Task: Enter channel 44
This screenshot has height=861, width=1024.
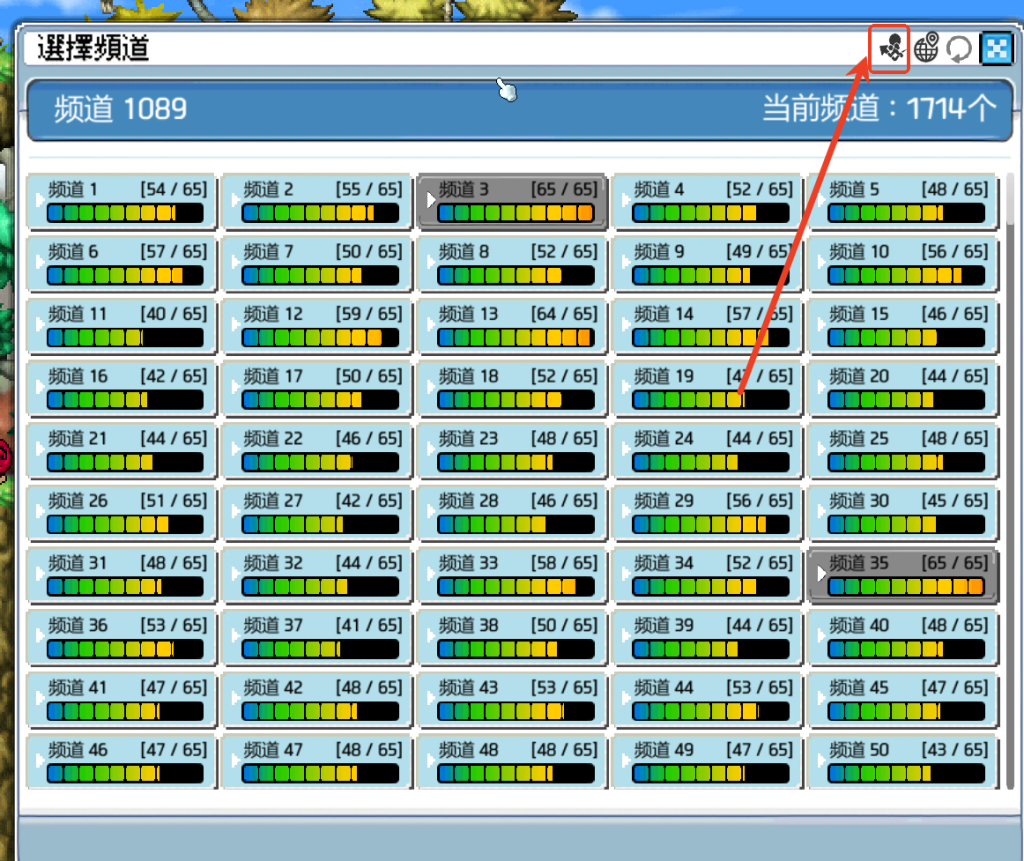Action: pyautogui.click(x=708, y=699)
